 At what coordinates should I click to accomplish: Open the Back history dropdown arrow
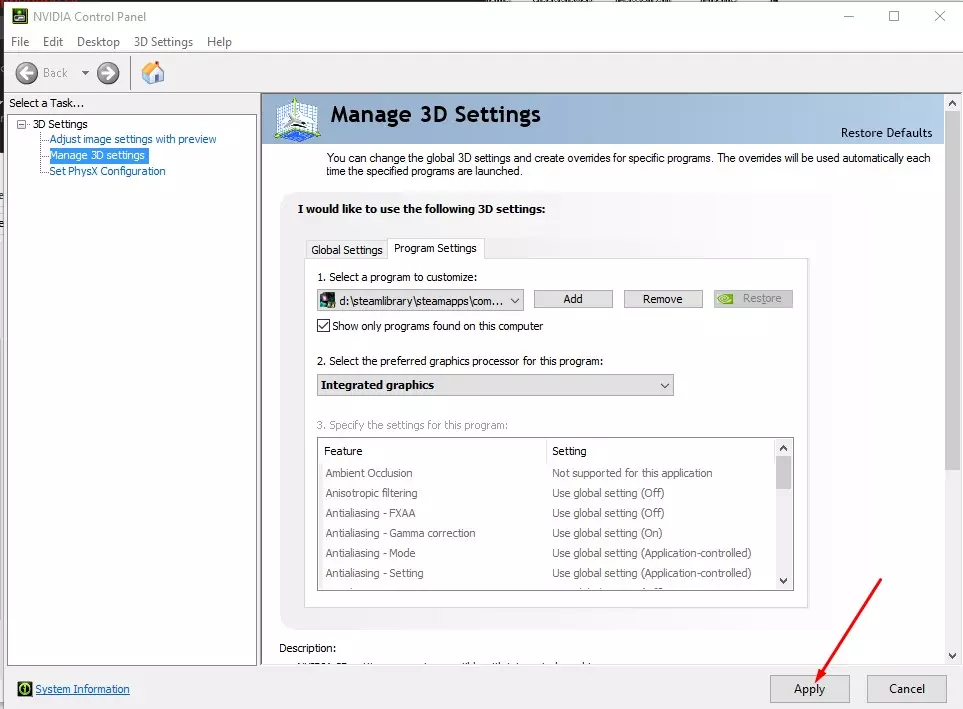tap(85, 73)
